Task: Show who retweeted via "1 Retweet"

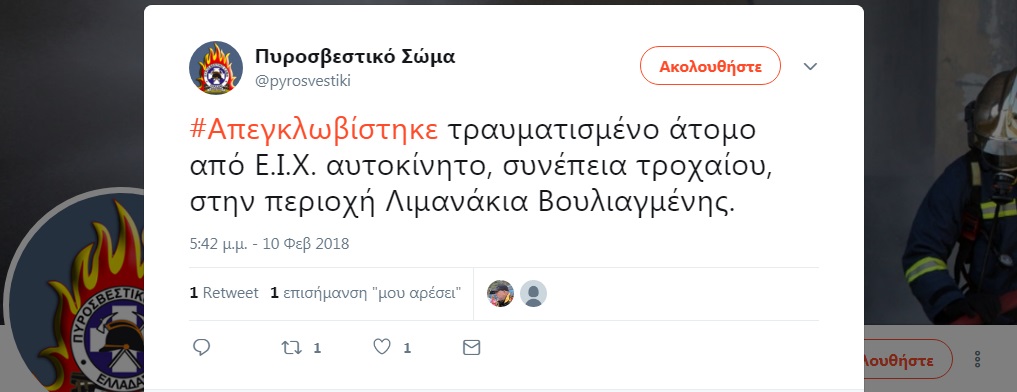Action: click(224, 293)
